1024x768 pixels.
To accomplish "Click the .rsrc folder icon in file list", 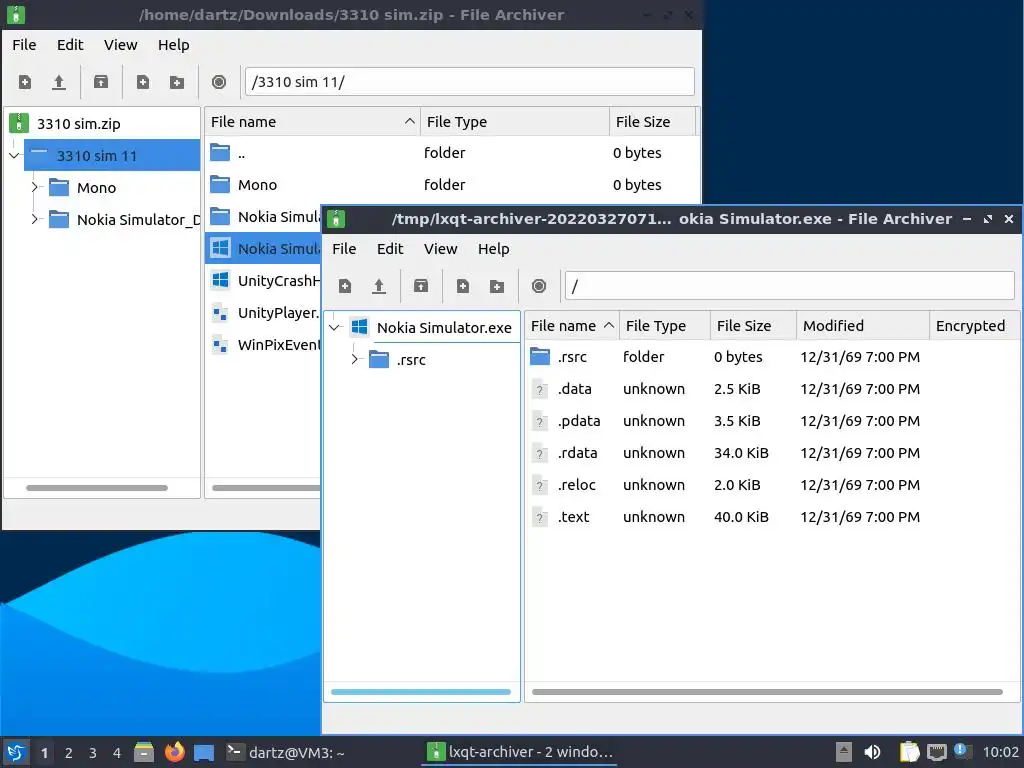I will pyautogui.click(x=539, y=357).
